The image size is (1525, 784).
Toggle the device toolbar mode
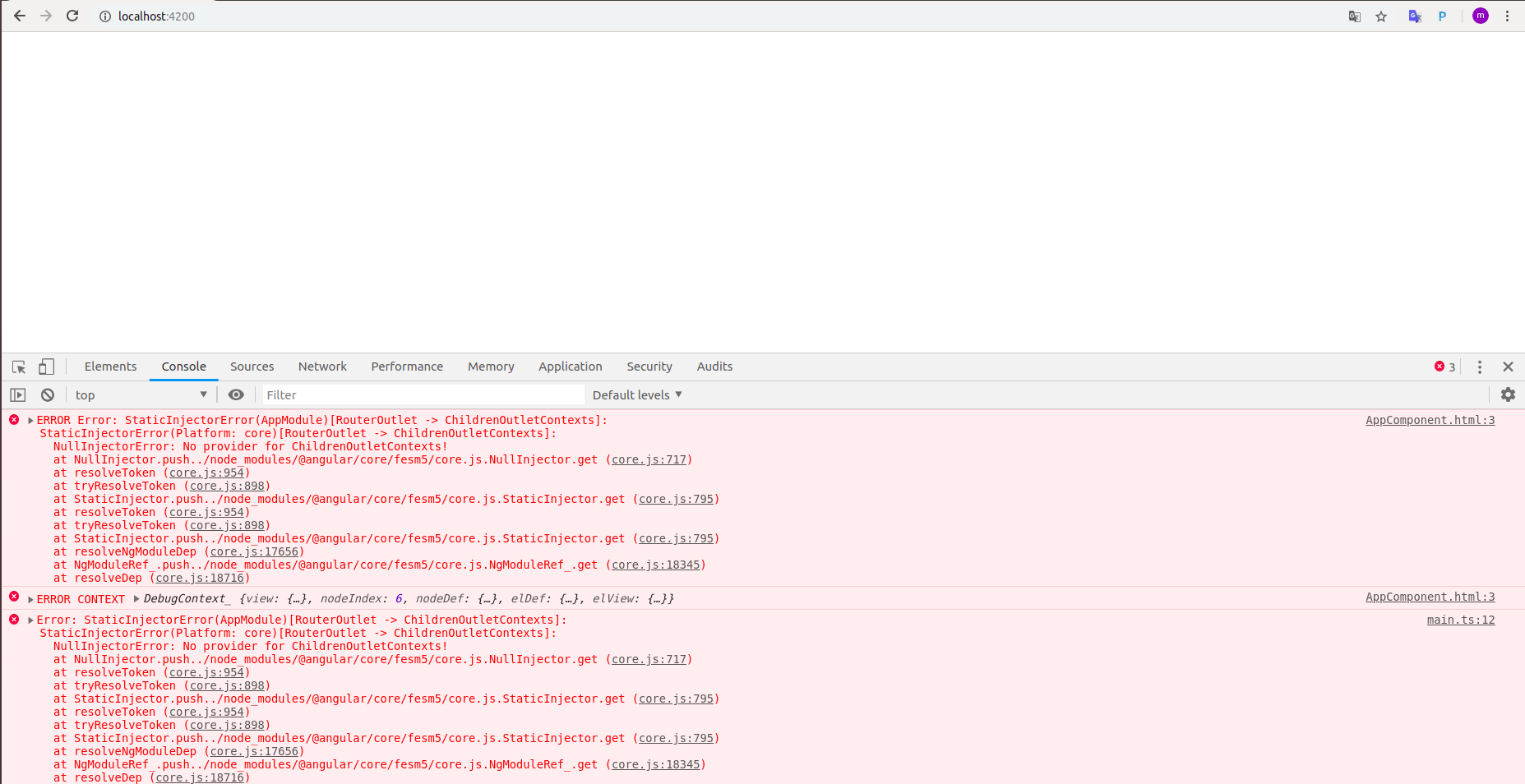(x=46, y=367)
